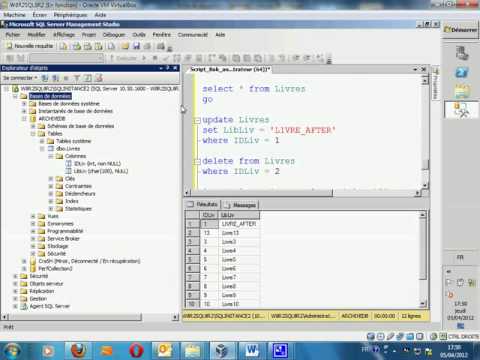The width and height of the screenshot is (480, 360).
Task: Select the Réplication folder
Action: tap(42, 291)
